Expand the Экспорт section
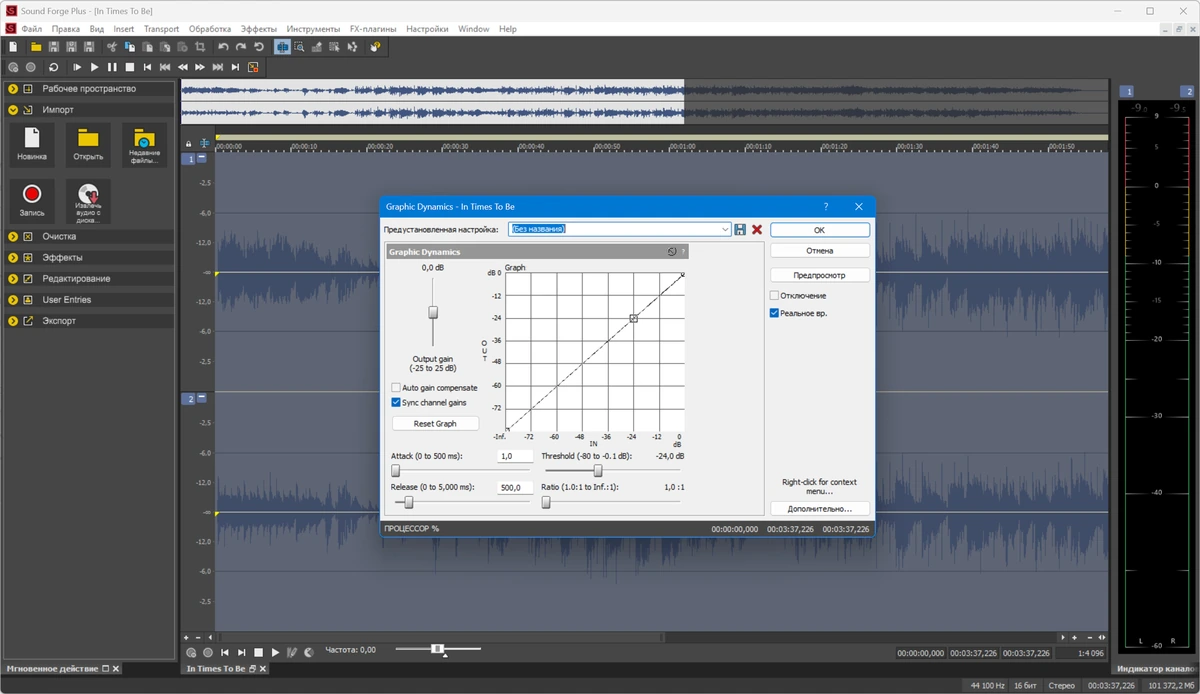 (13, 321)
